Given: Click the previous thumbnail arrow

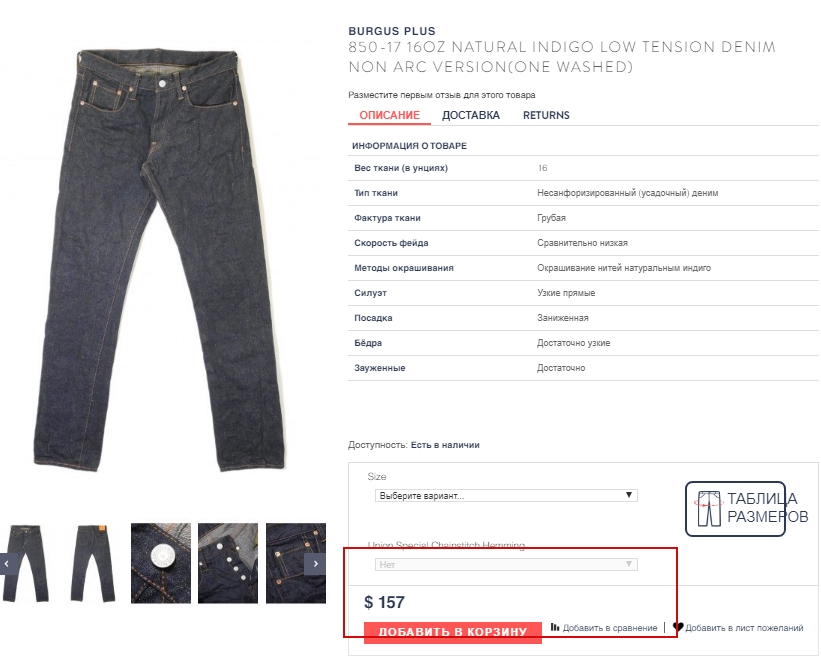Looking at the screenshot, I should point(7,564).
